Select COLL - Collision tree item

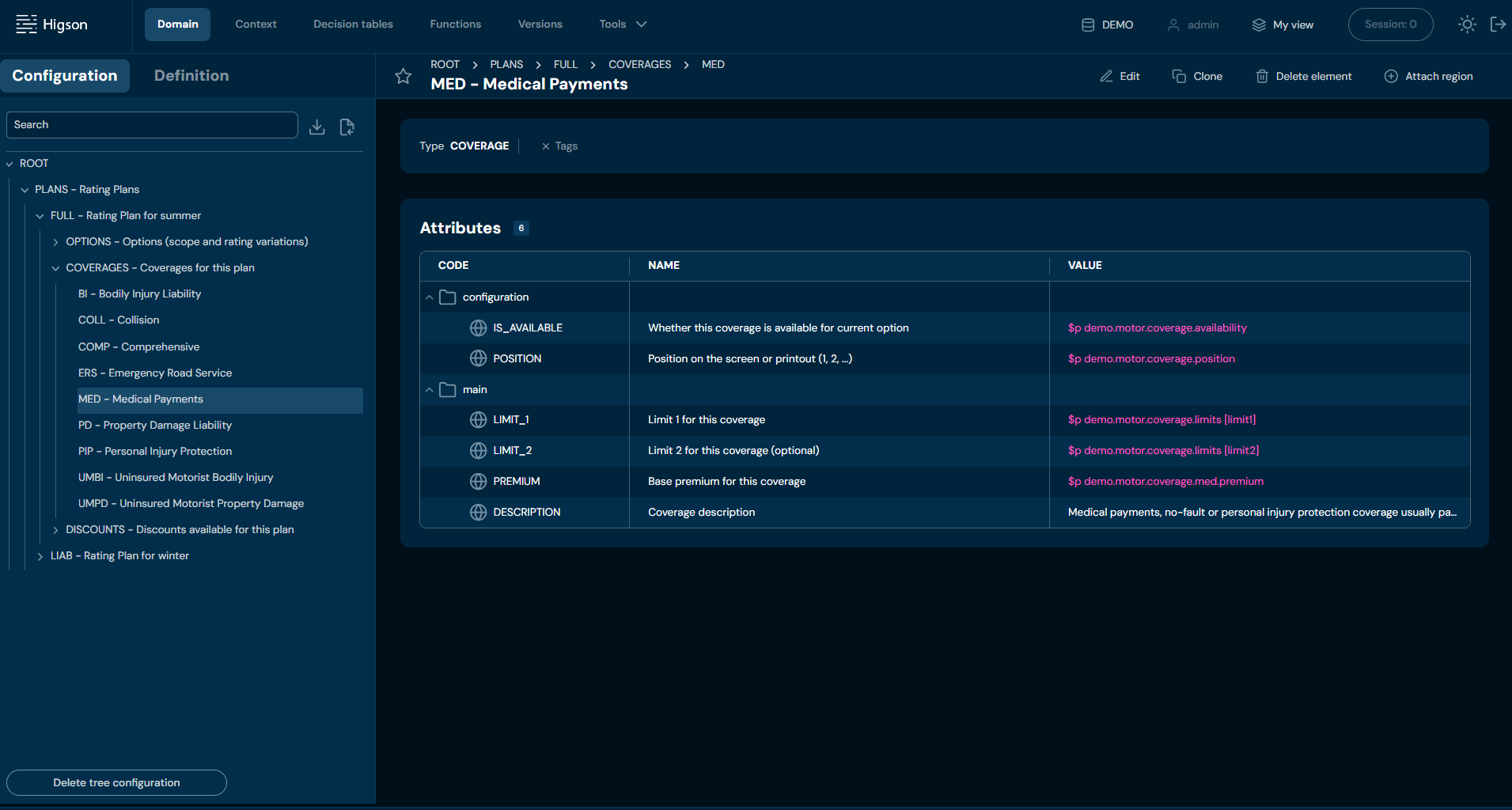[119, 320]
